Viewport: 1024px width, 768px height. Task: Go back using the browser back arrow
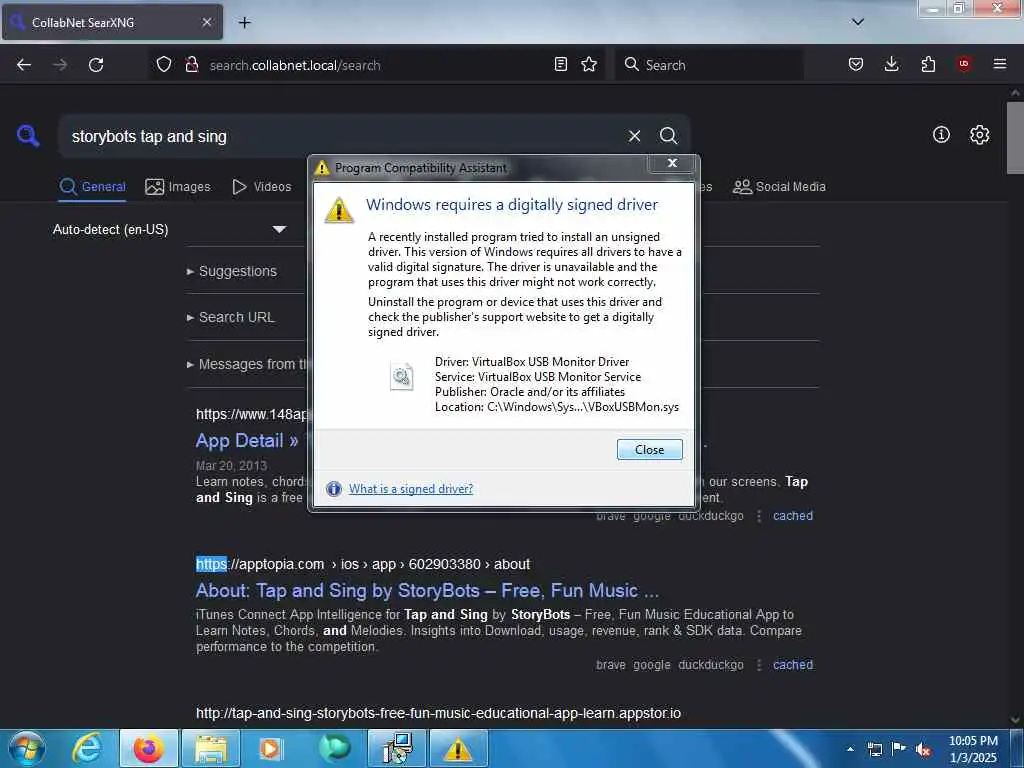click(24, 65)
